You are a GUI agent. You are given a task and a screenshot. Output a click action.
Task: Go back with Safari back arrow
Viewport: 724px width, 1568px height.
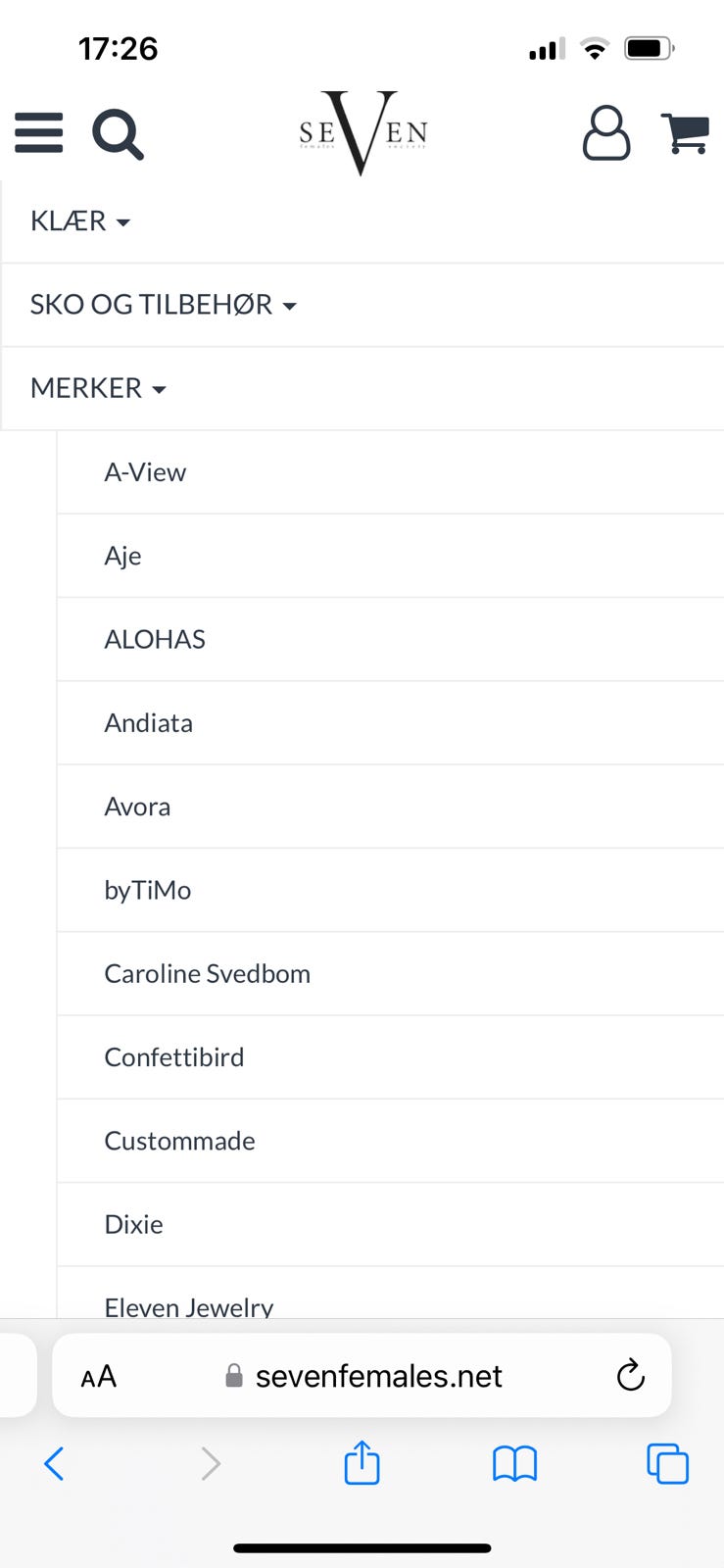coord(55,1464)
